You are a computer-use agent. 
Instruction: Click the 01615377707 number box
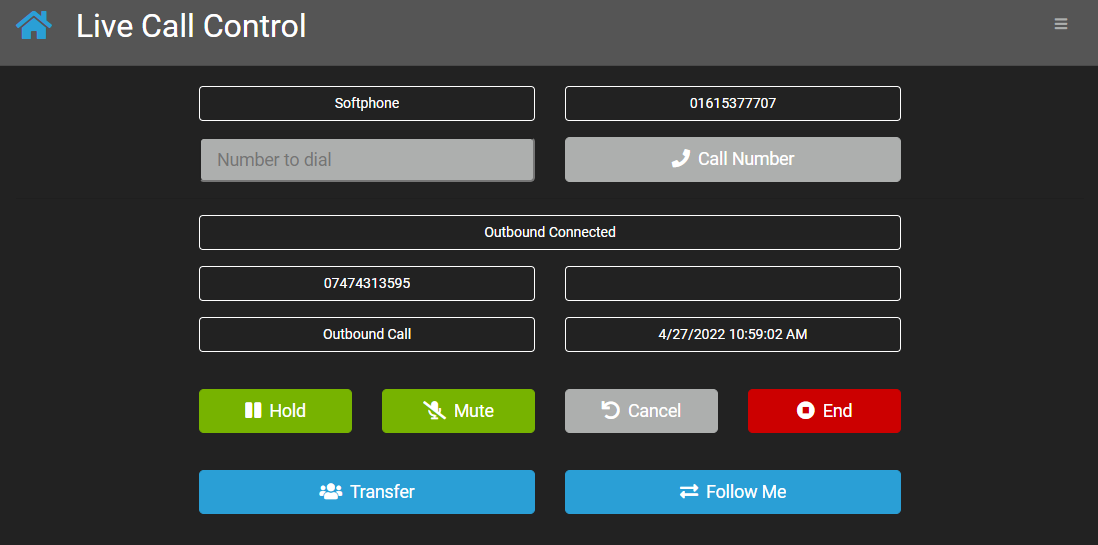click(732, 104)
